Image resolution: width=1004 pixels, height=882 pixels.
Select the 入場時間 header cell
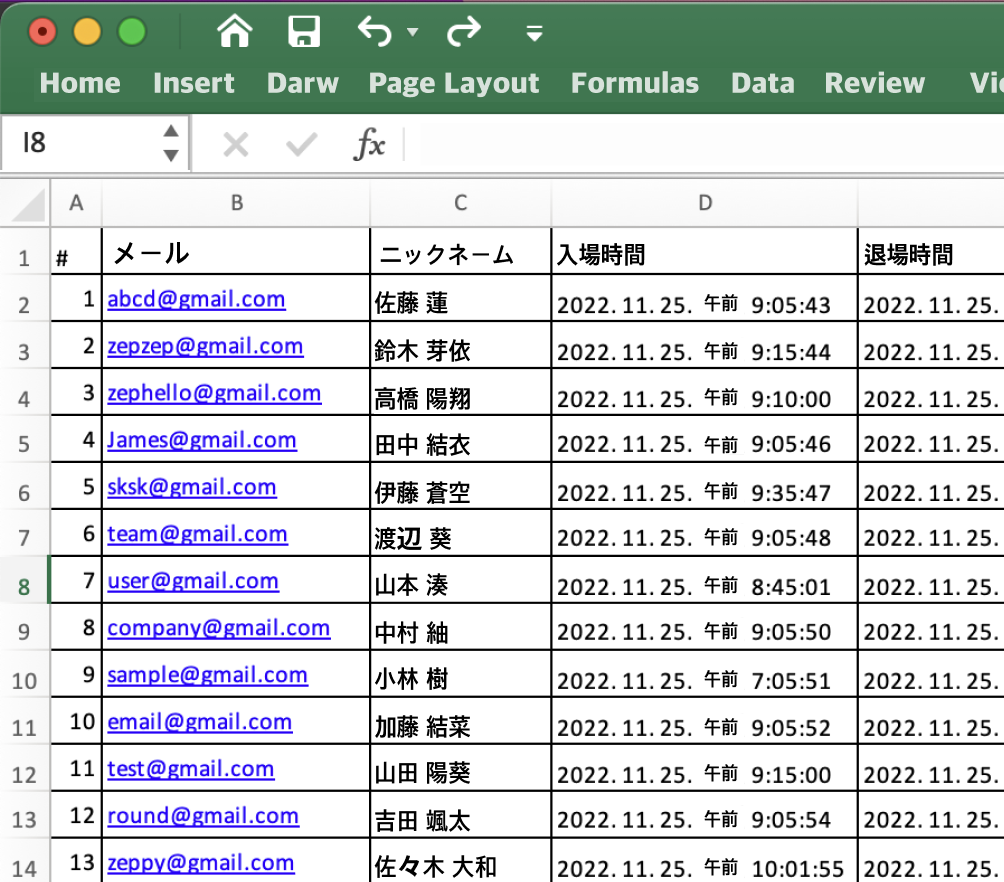click(704, 252)
